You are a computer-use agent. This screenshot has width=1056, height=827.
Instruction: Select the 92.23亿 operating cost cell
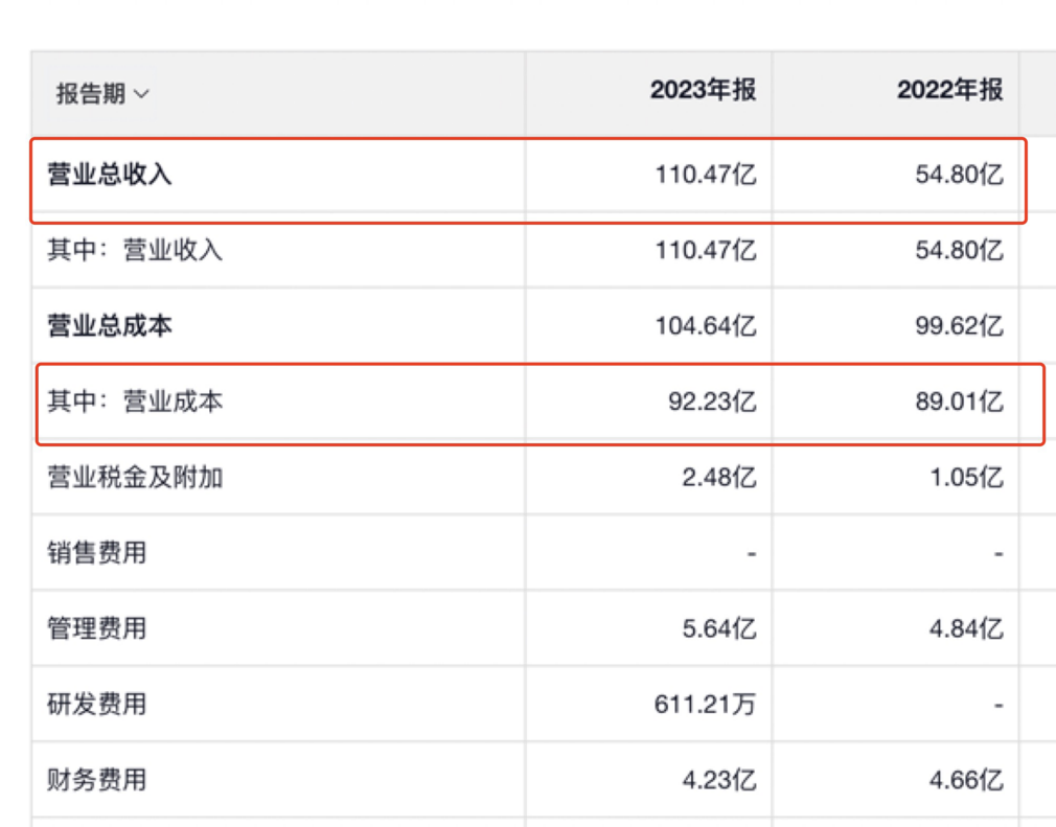712,402
